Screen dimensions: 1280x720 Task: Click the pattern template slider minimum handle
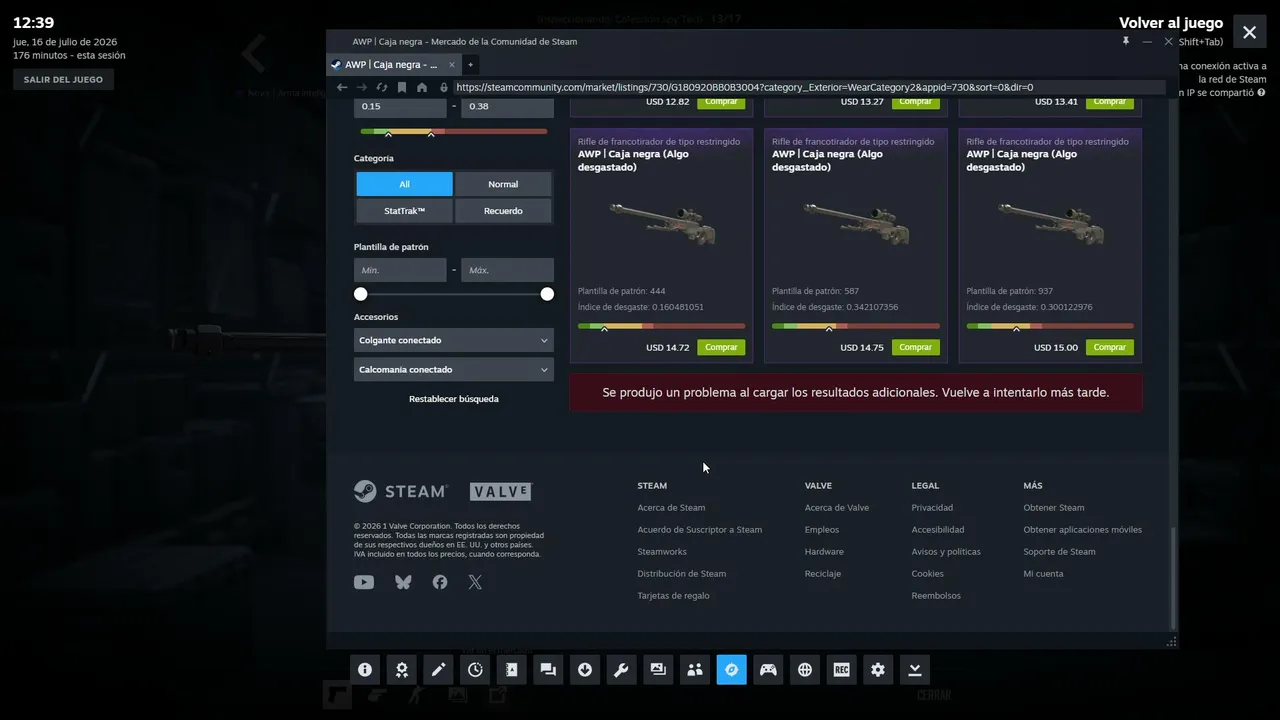pyautogui.click(x=361, y=294)
